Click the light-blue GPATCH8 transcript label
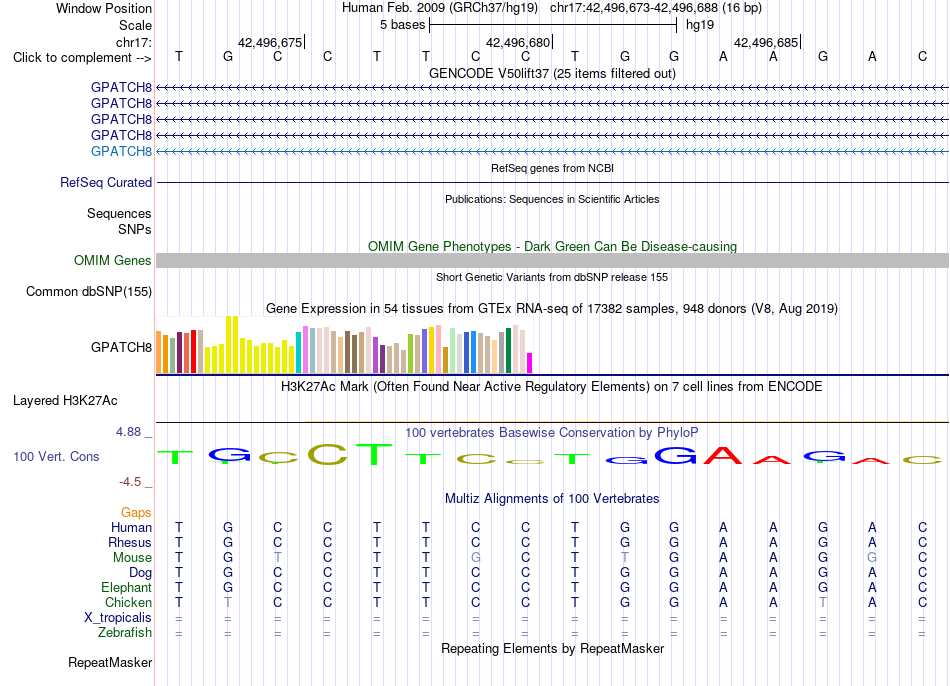 (x=121, y=152)
